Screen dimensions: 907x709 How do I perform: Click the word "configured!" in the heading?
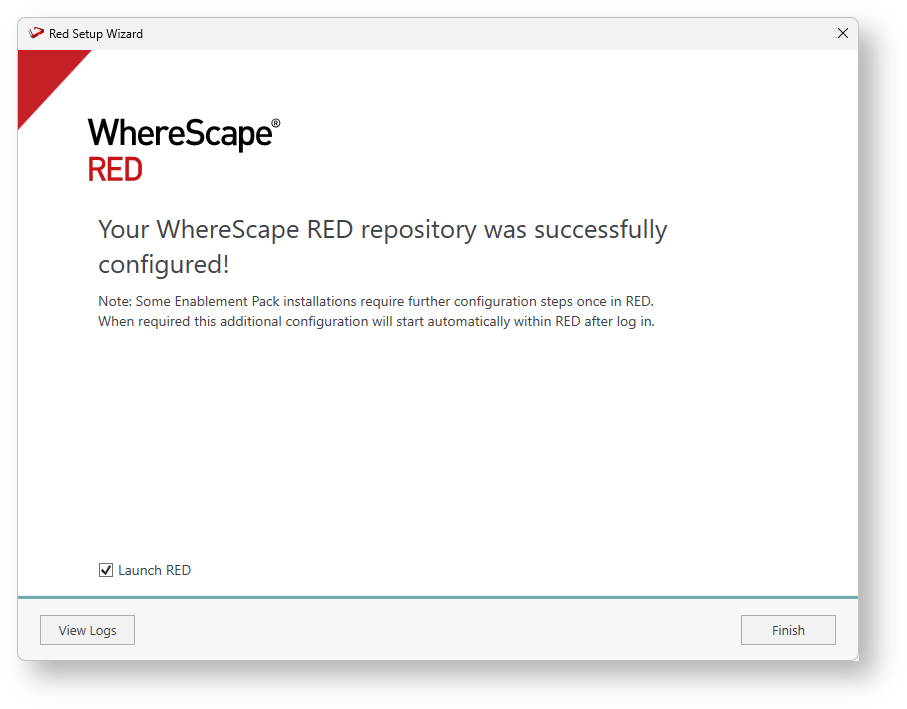pos(164,265)
